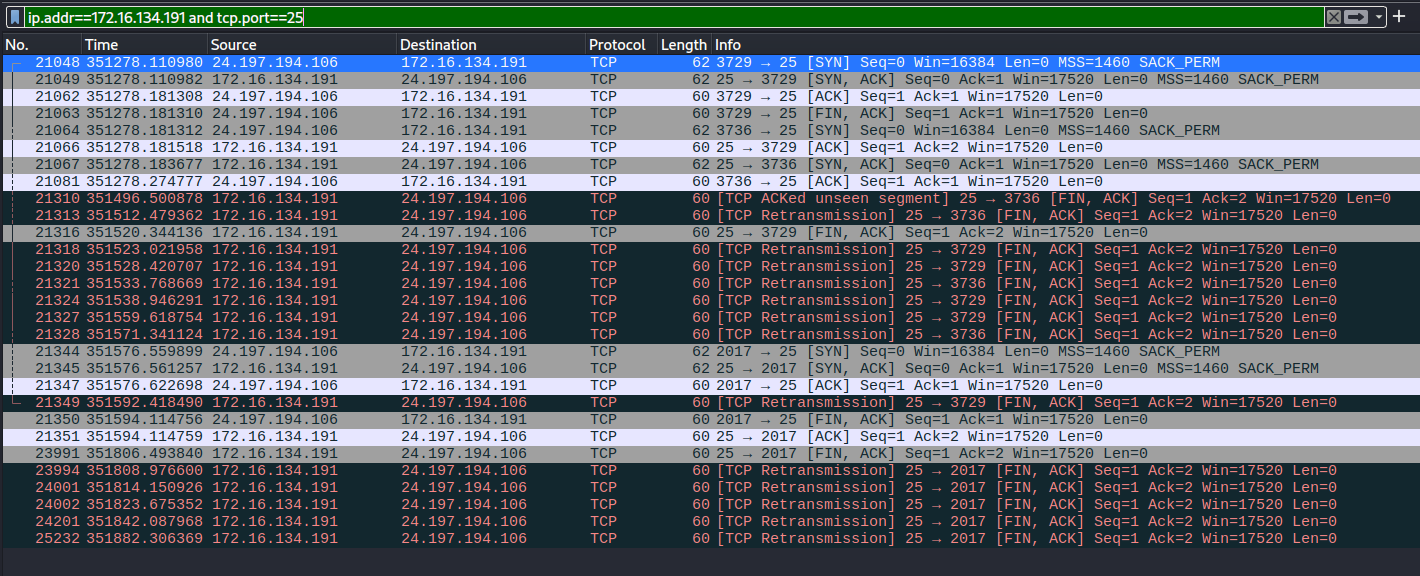Select packet number 21081 row
Viewport: 1420px width, 576px height.
tap(710, 181)
